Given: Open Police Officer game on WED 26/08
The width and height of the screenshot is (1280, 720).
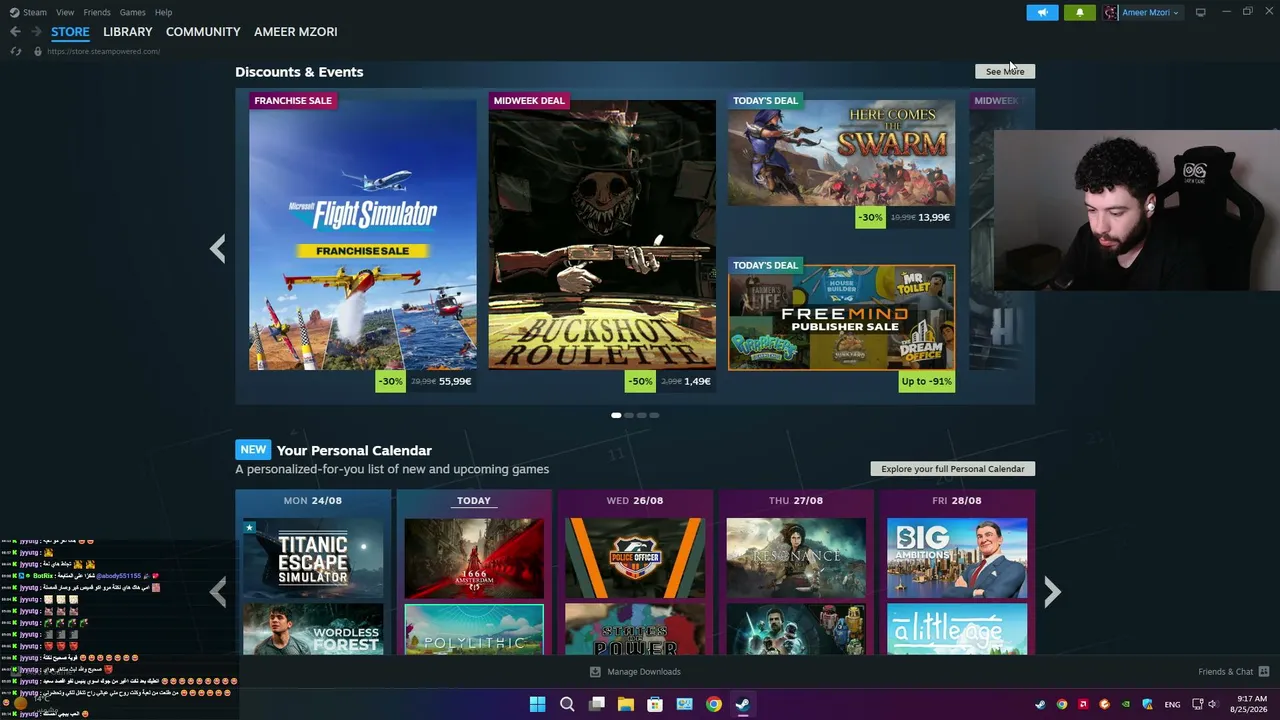Looking at the screenshot, I should click(635, 558).
